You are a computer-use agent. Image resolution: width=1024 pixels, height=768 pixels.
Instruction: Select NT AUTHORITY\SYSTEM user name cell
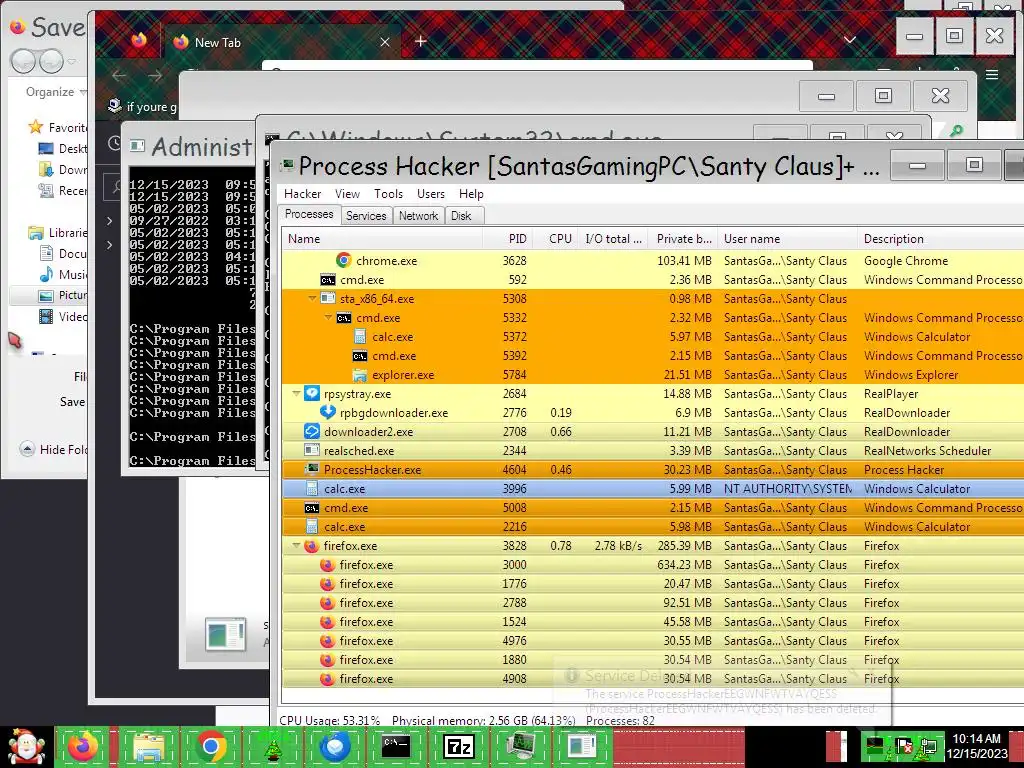point(788,488)
